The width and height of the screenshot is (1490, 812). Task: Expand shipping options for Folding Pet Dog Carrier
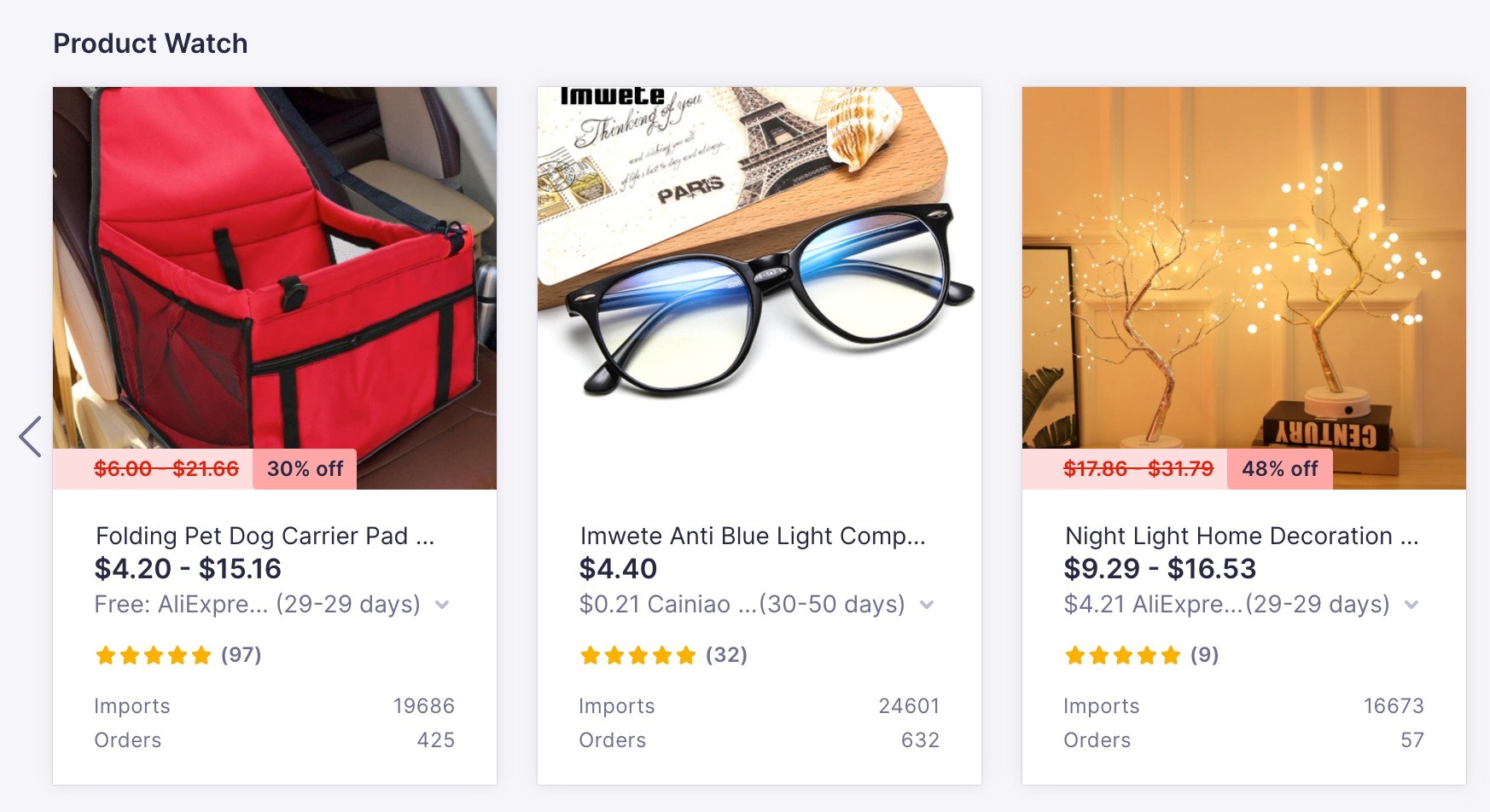(442, 605)
